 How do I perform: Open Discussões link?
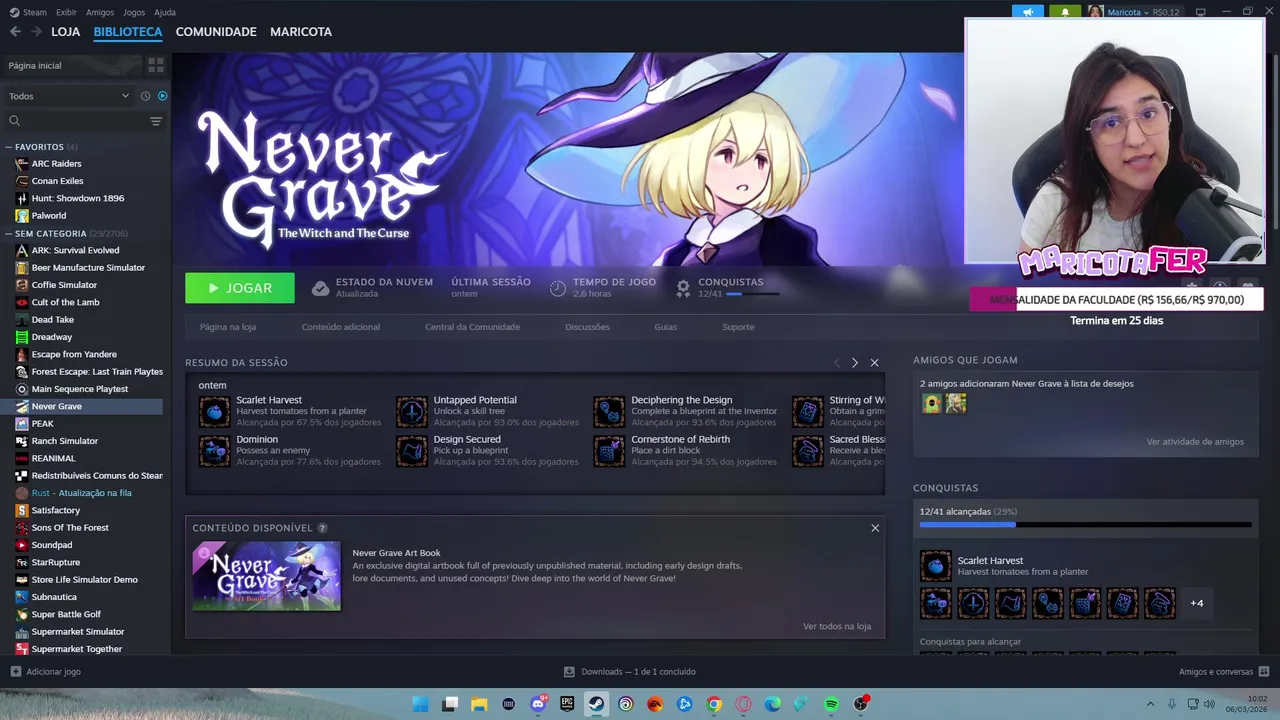(x=587, y=327)
